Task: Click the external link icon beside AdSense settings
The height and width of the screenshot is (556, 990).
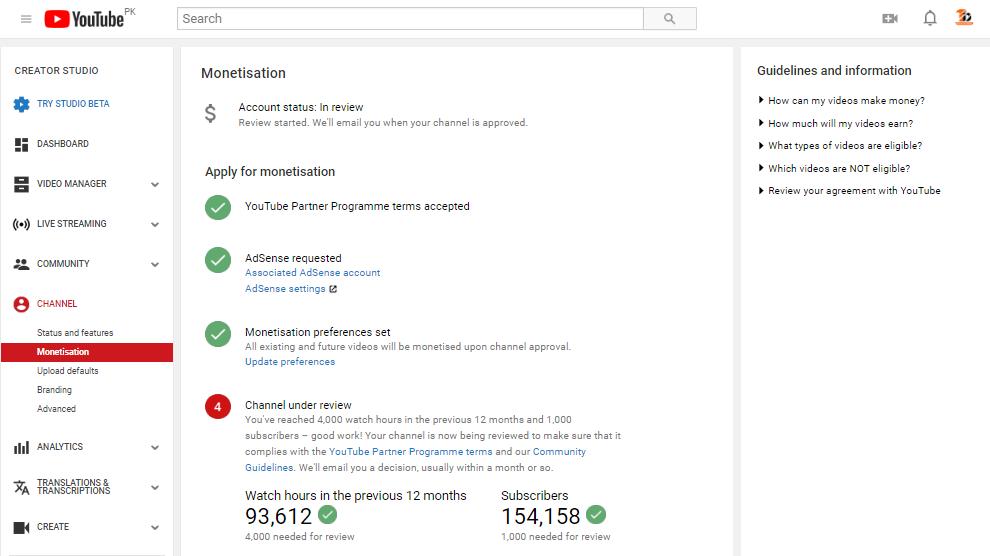Action: (x=333, y=289)
